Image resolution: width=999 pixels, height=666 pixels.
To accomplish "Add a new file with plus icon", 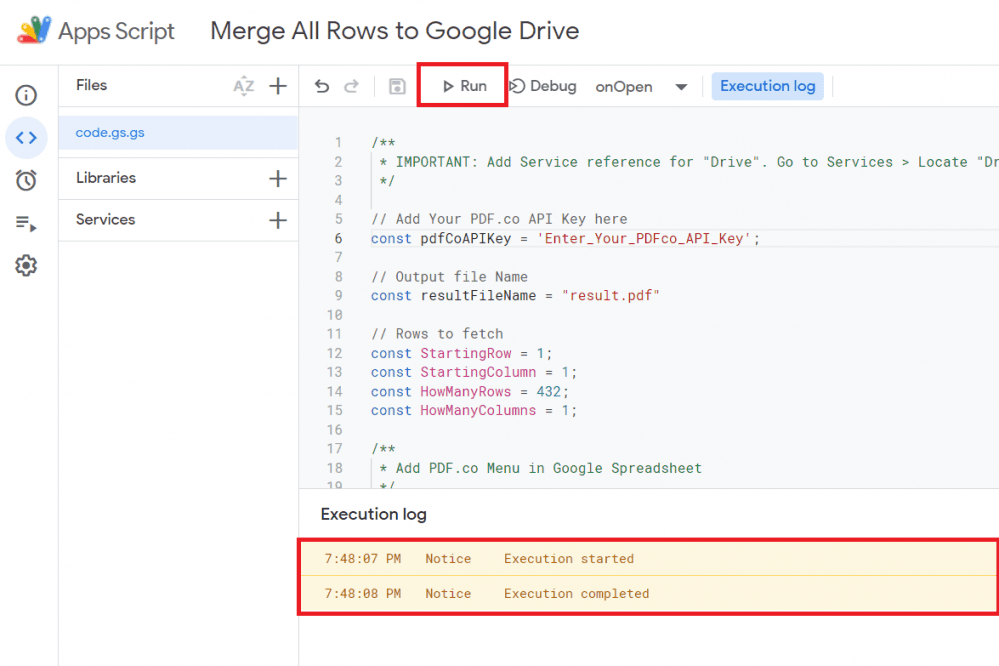I will coord(278,86).
